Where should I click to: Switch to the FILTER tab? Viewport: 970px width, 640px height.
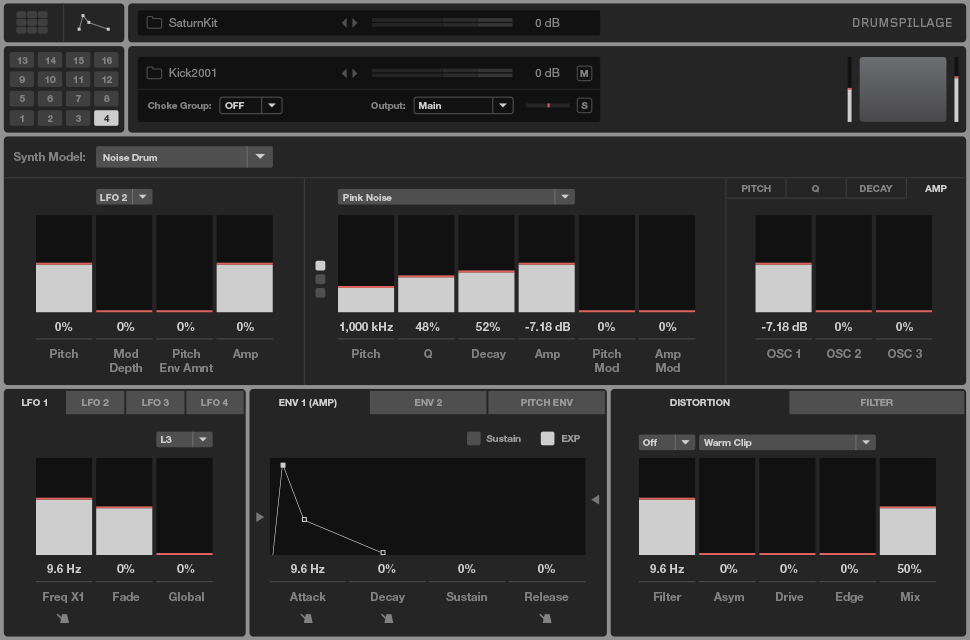pos(877,403)
